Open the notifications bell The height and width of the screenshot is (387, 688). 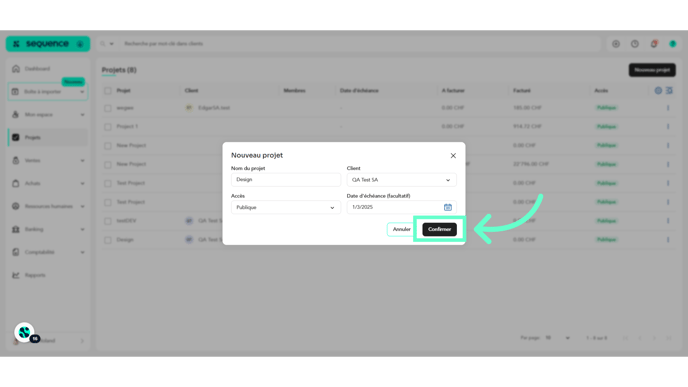coord(654,44)
